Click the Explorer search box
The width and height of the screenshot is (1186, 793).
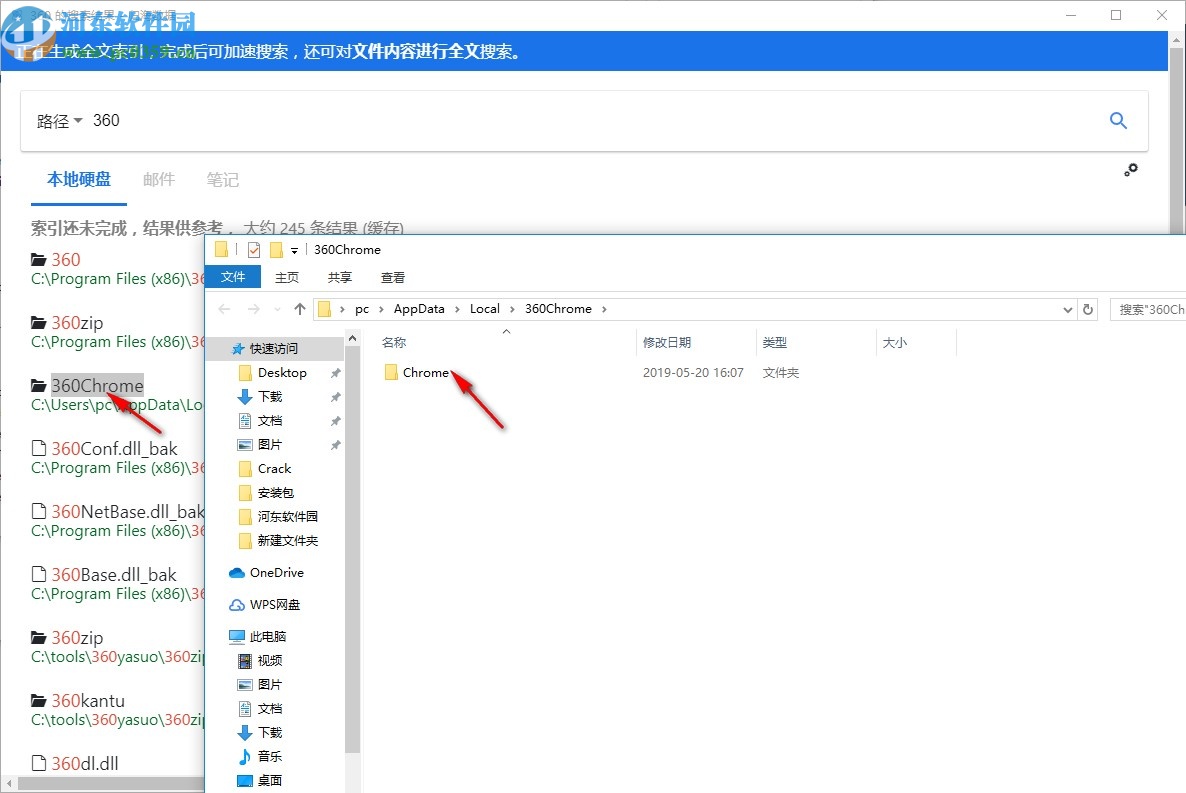pos(1147,309)
